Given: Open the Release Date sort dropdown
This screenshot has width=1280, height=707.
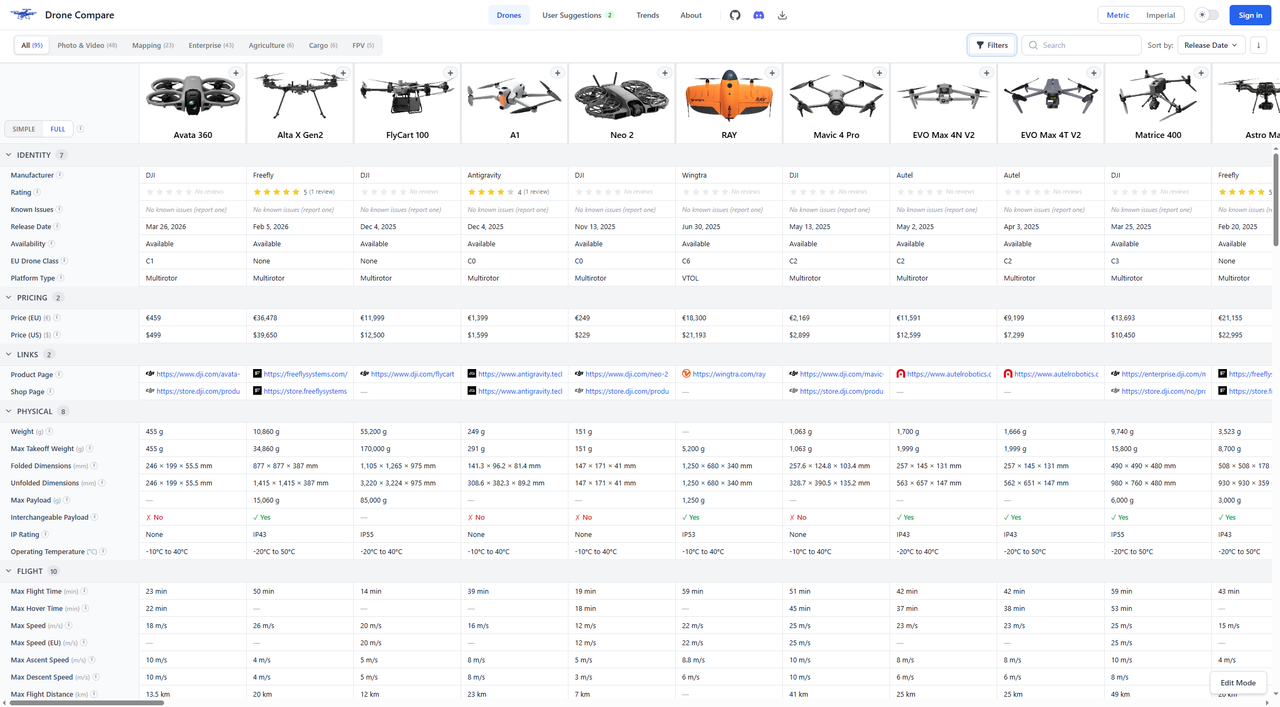Looking at the screenshot, I should [x=1211, y=45].
